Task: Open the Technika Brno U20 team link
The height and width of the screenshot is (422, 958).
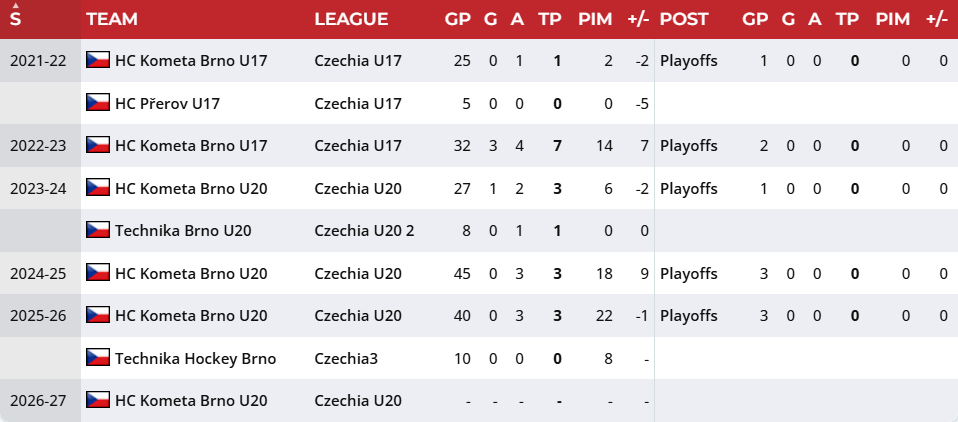Action: (183, 231)
